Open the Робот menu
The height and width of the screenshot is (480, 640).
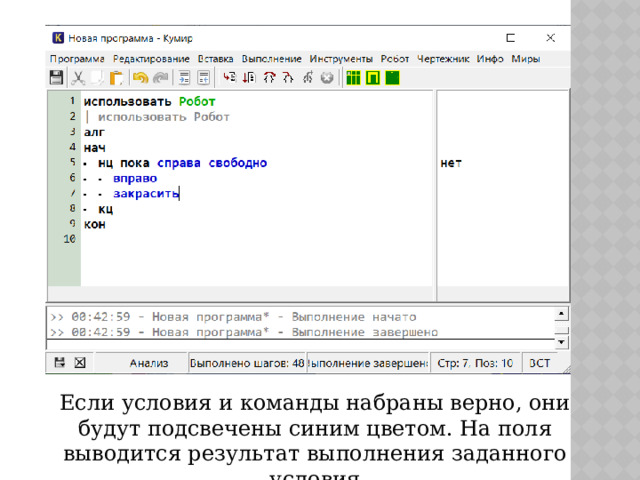coord(395,59)
